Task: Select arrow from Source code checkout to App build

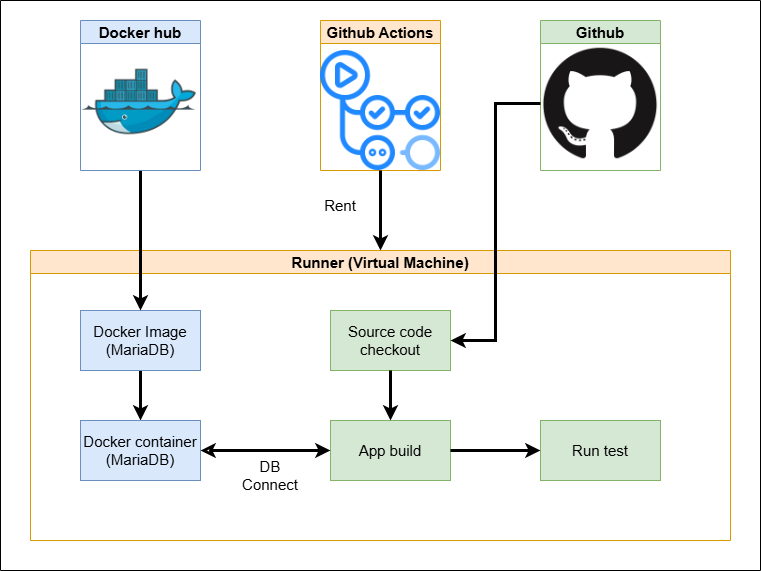Action: tap(390, 395)
